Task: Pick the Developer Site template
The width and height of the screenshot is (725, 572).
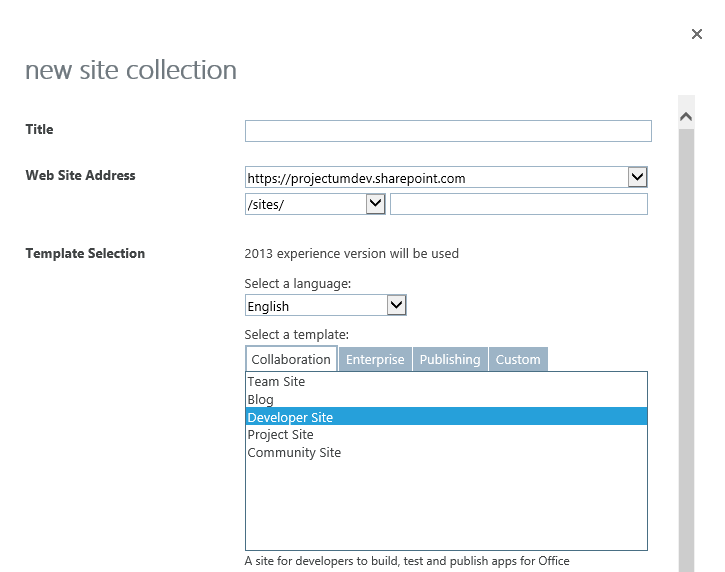Action: (x=290, y=417)
